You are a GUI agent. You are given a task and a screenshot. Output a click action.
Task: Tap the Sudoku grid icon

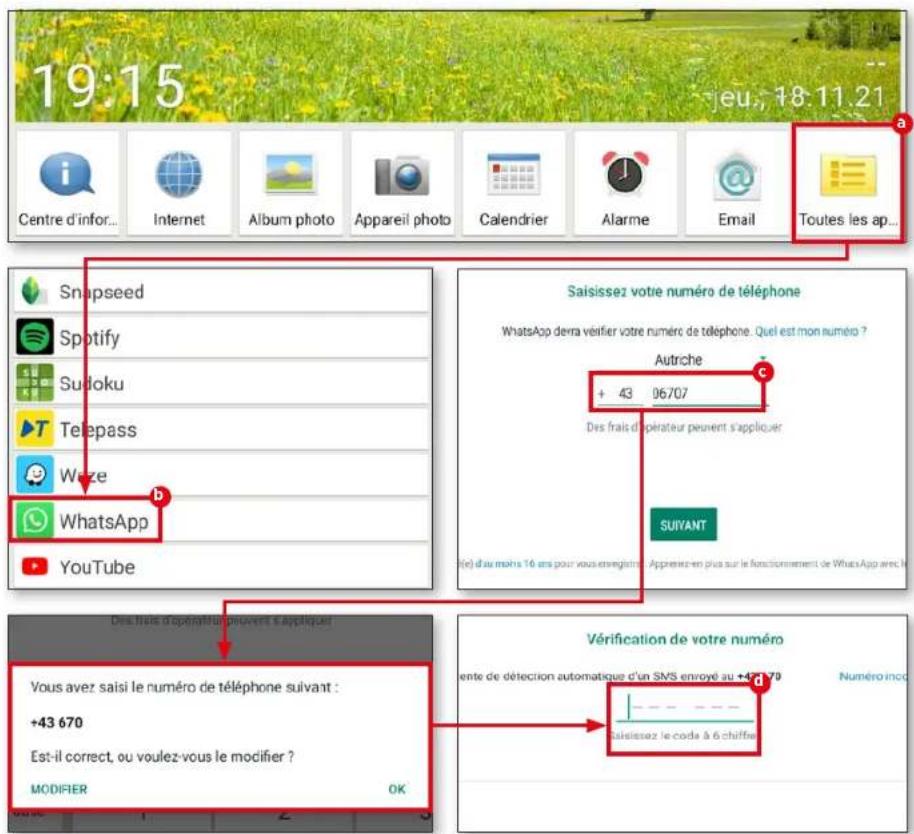coord(34,382)
